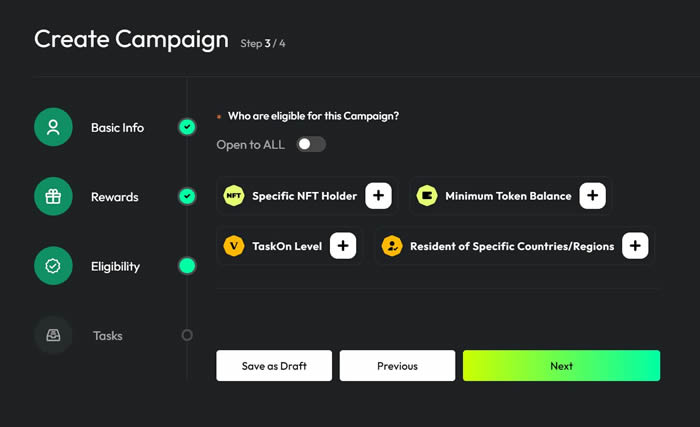This screenshot has width=700, height=427.
Task: Add Specific NFT Holder requirement
Action: pyautogui.click(x=378, y=196)
